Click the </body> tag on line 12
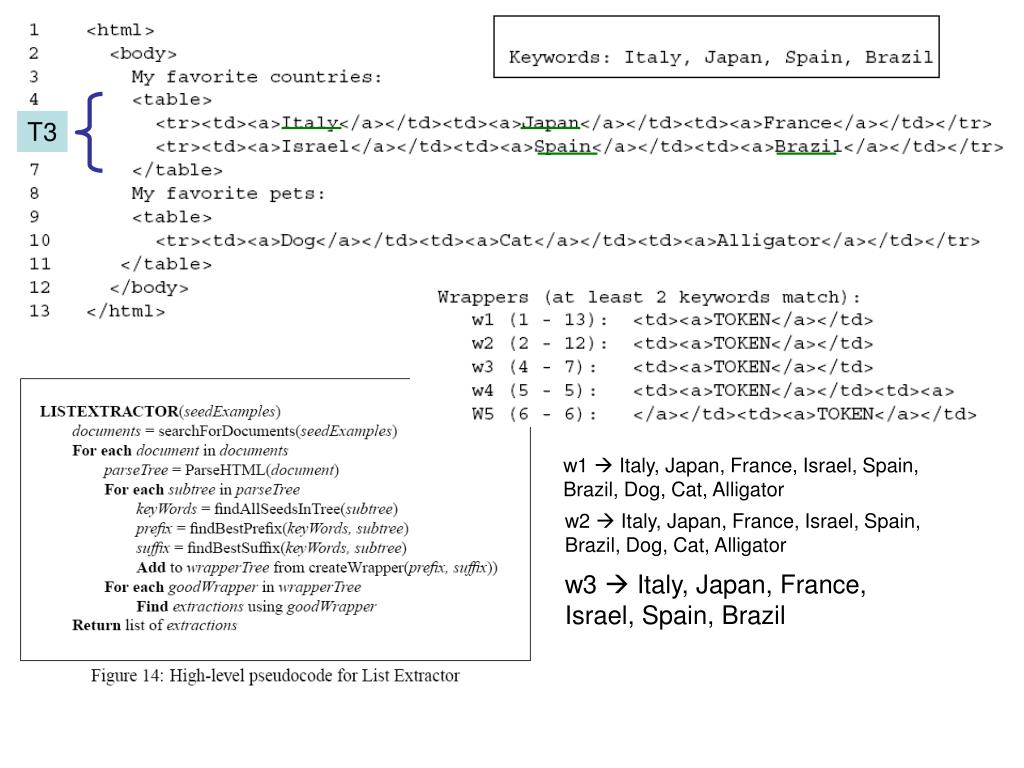This screenshot has width=1024, height=768. [x=149, y=288]
